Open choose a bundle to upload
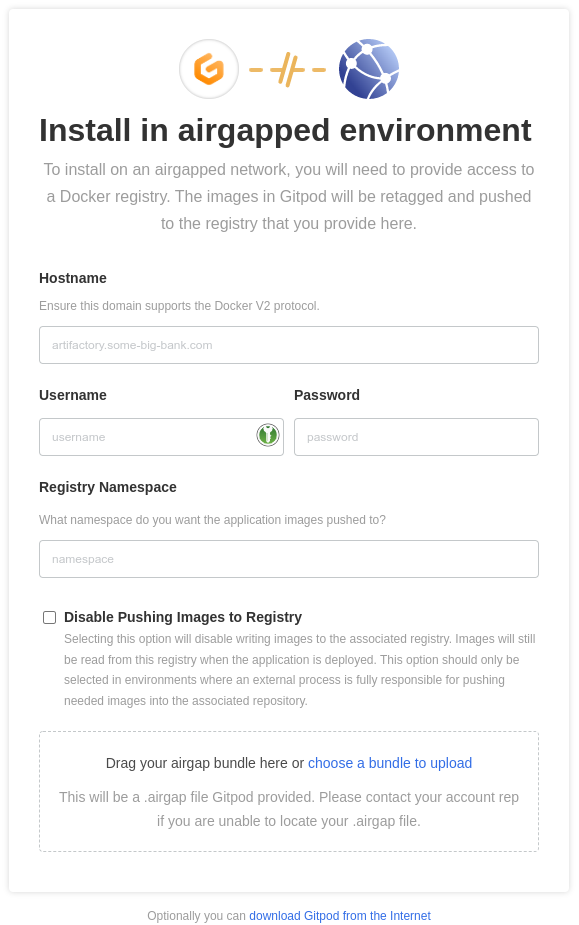Viewport: 579px width, 925px height. click(x=390, y=763)
